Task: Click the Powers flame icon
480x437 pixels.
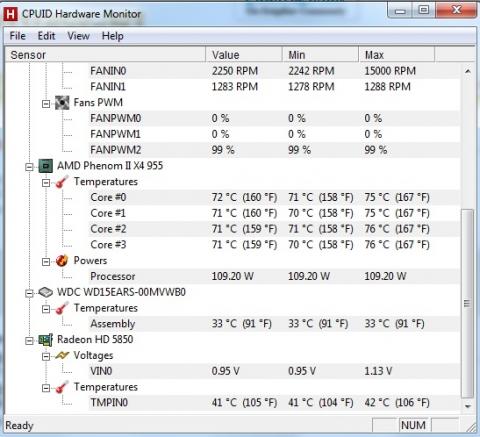Action: click(62, 261)
